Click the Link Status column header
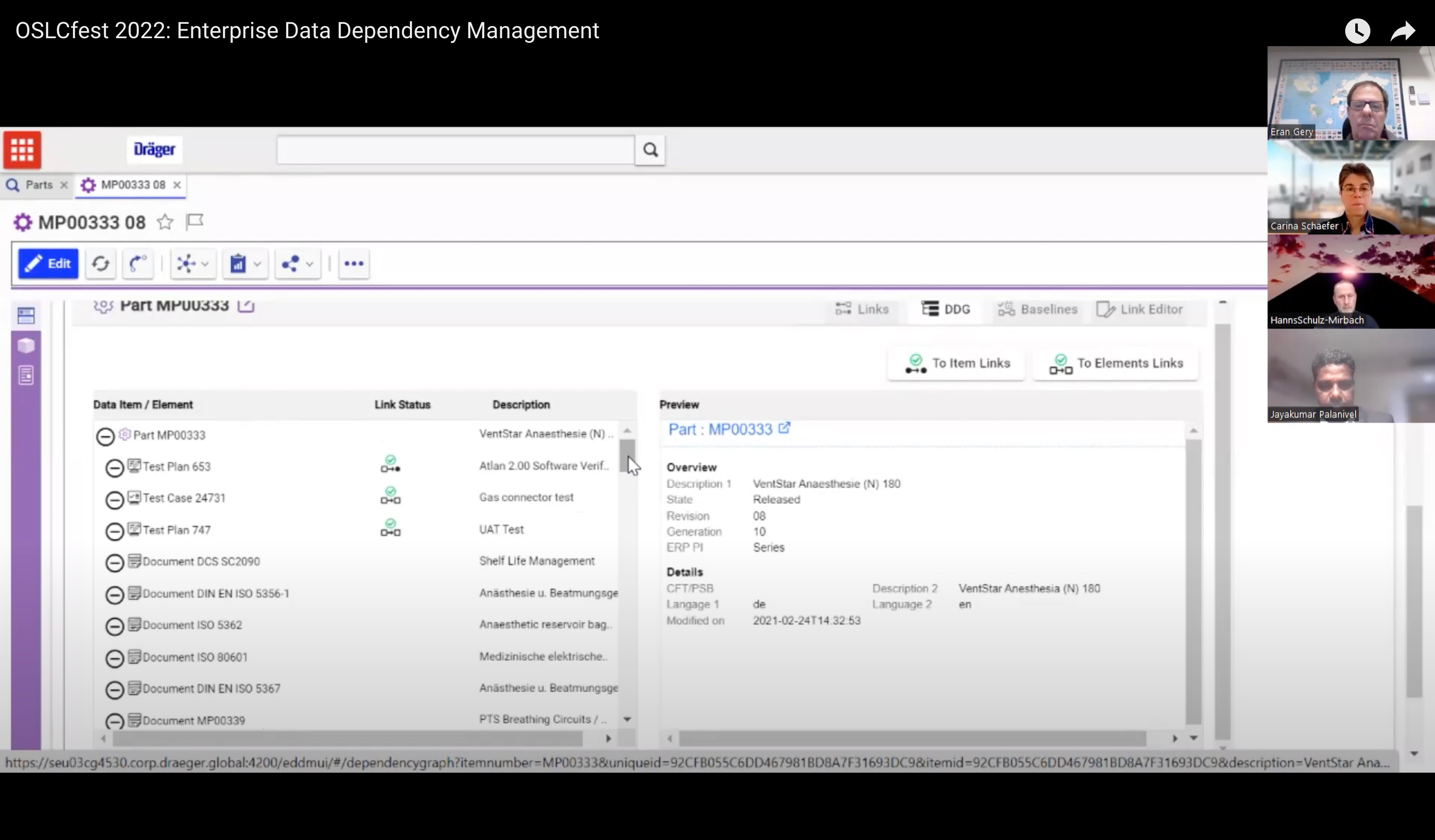The height and width of the screenshot is (840, 1435). [402, 405]
